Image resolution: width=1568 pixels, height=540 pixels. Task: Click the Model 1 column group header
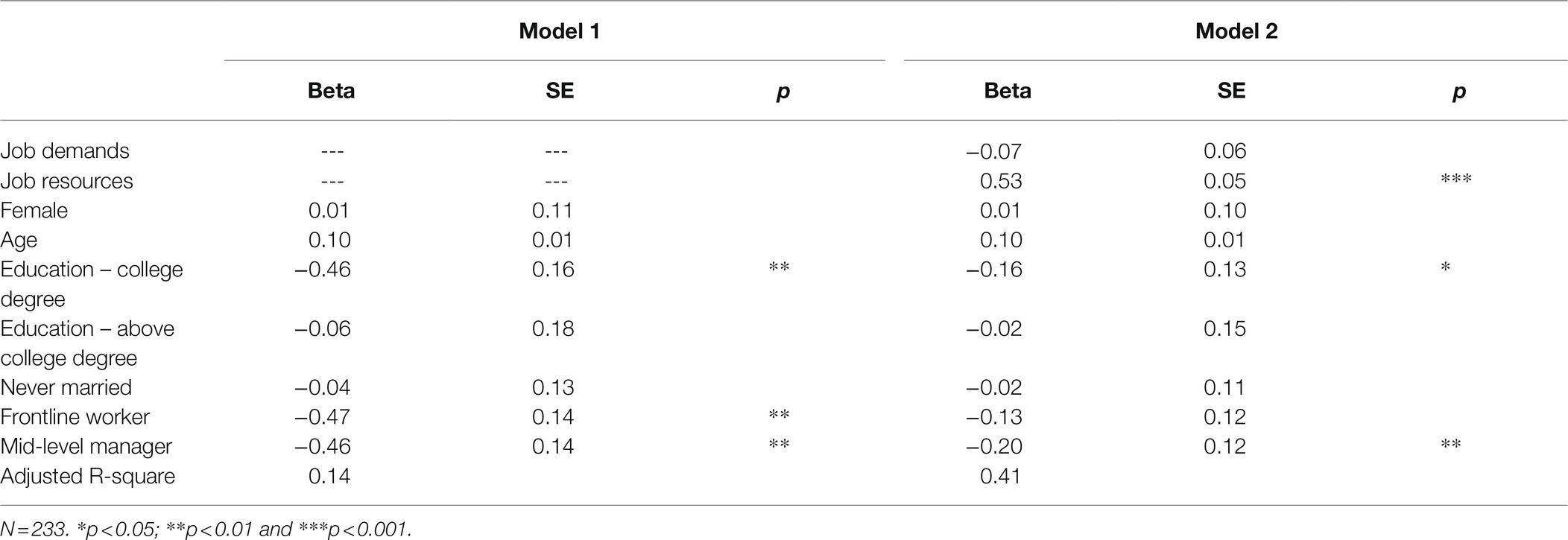[x=559, y=31]
